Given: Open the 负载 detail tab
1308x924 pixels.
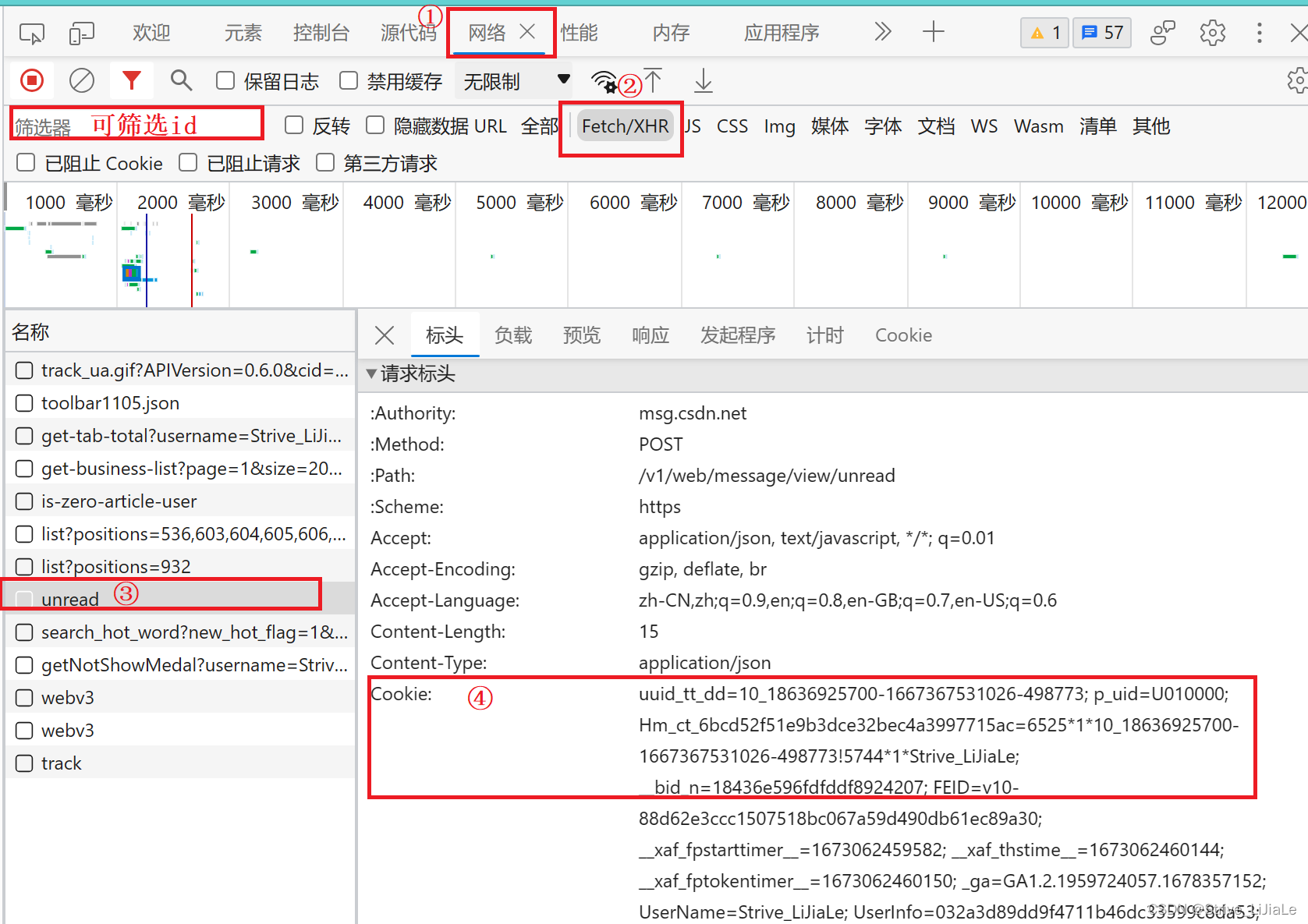Looking at the screenshot, I should pyautogui.click(x=513, y=335).
